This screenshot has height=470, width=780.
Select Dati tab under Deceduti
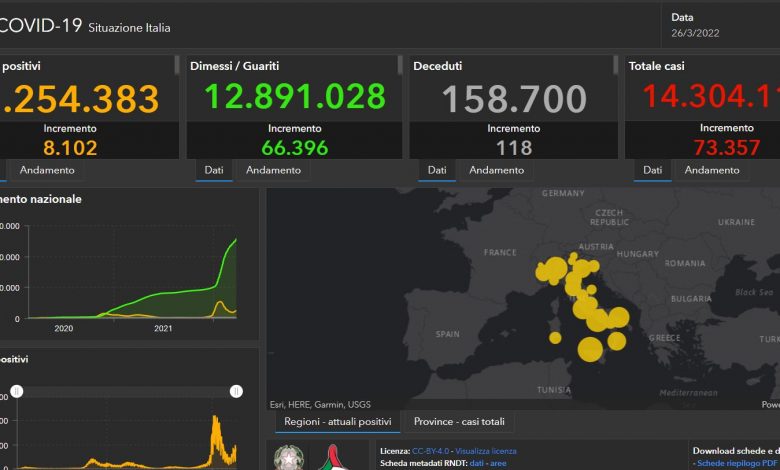[437, 170]
